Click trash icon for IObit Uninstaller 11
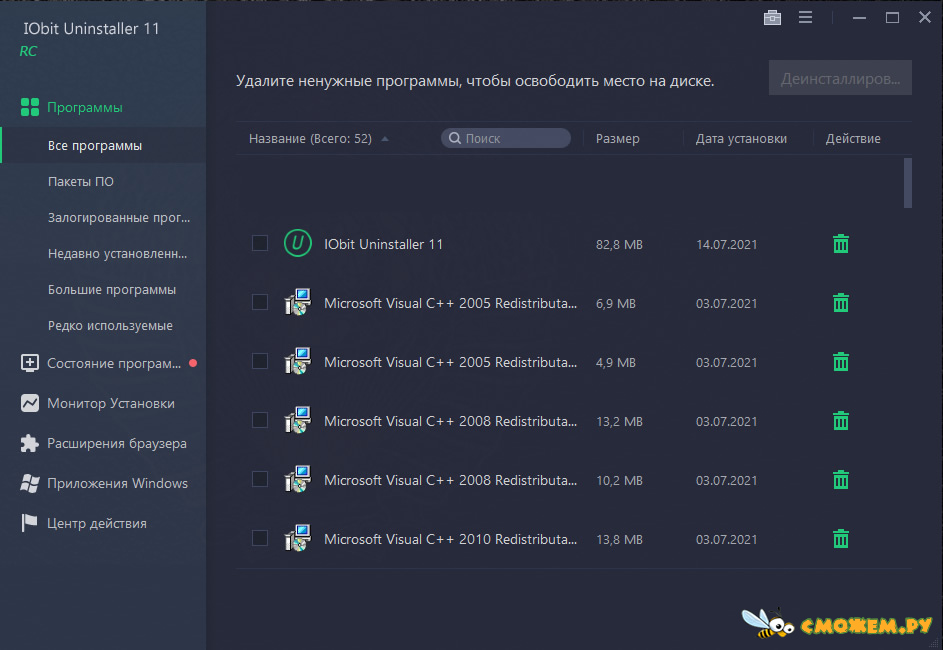 [x=841, y=244]
